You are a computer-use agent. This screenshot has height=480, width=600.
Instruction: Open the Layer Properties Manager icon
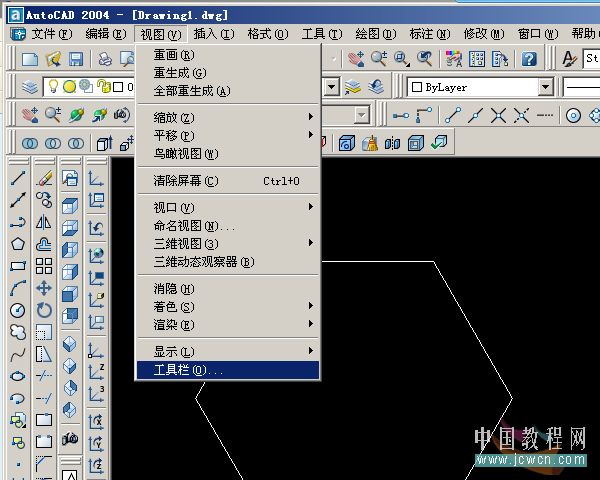(x=29, y=87)
